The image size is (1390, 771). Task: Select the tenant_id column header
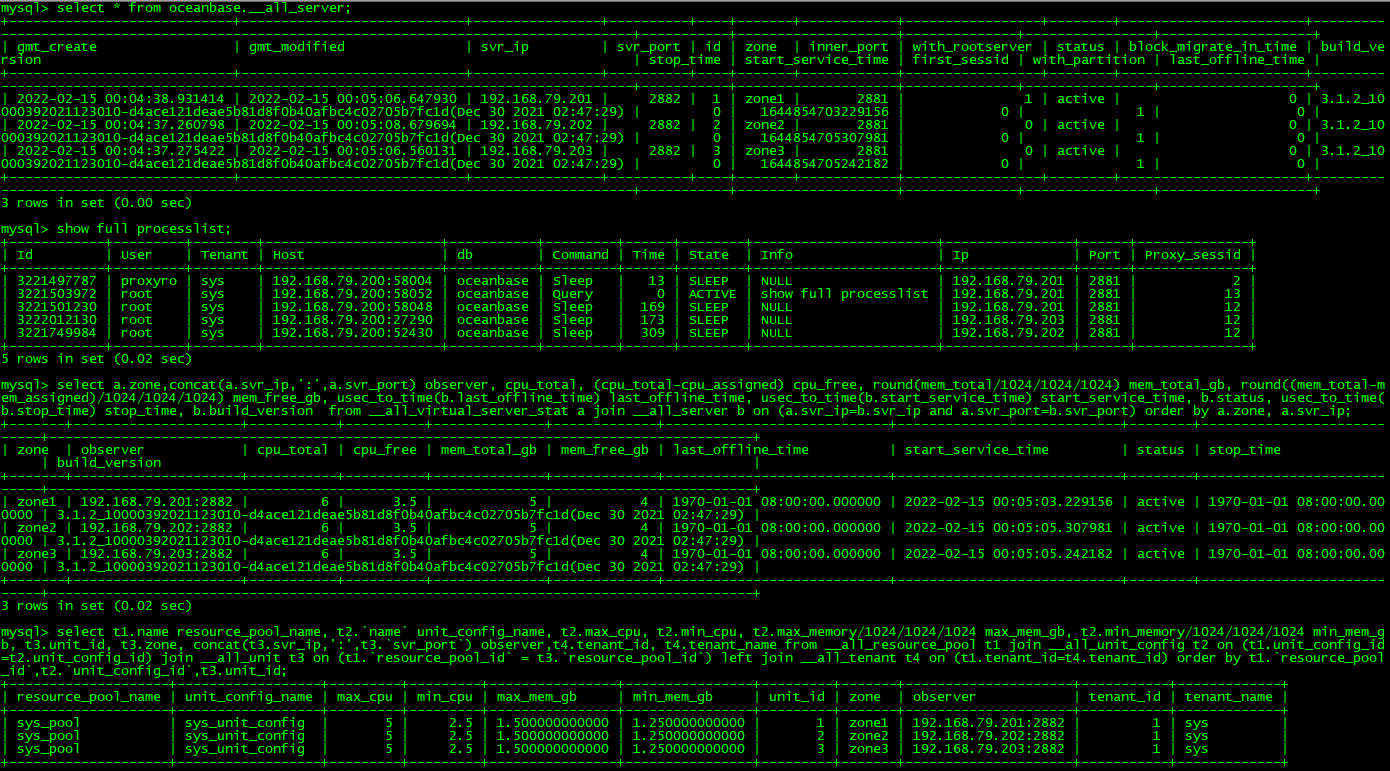[1125, 697]
